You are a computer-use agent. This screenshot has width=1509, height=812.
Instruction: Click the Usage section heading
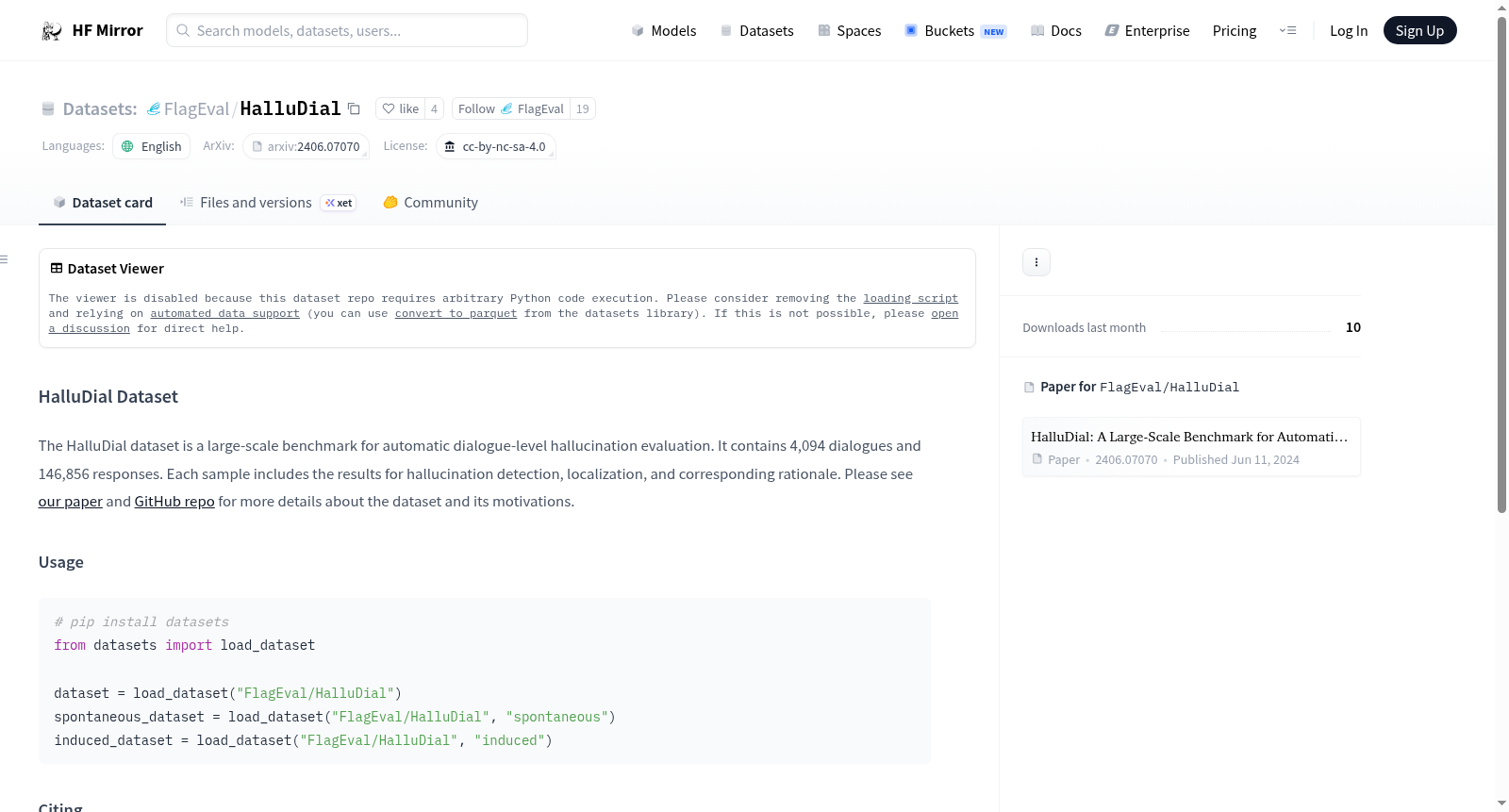[61, 562]
